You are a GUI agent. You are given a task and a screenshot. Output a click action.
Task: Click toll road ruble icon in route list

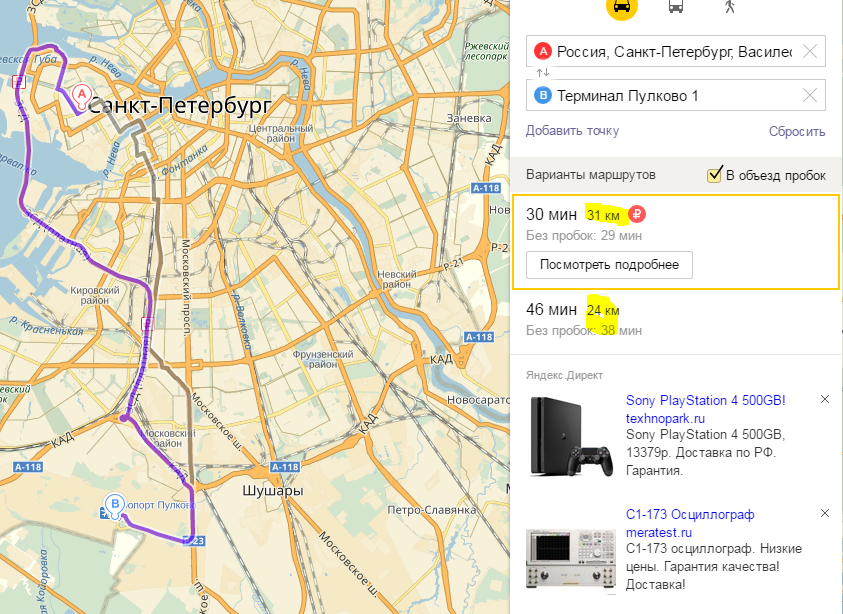637,215
